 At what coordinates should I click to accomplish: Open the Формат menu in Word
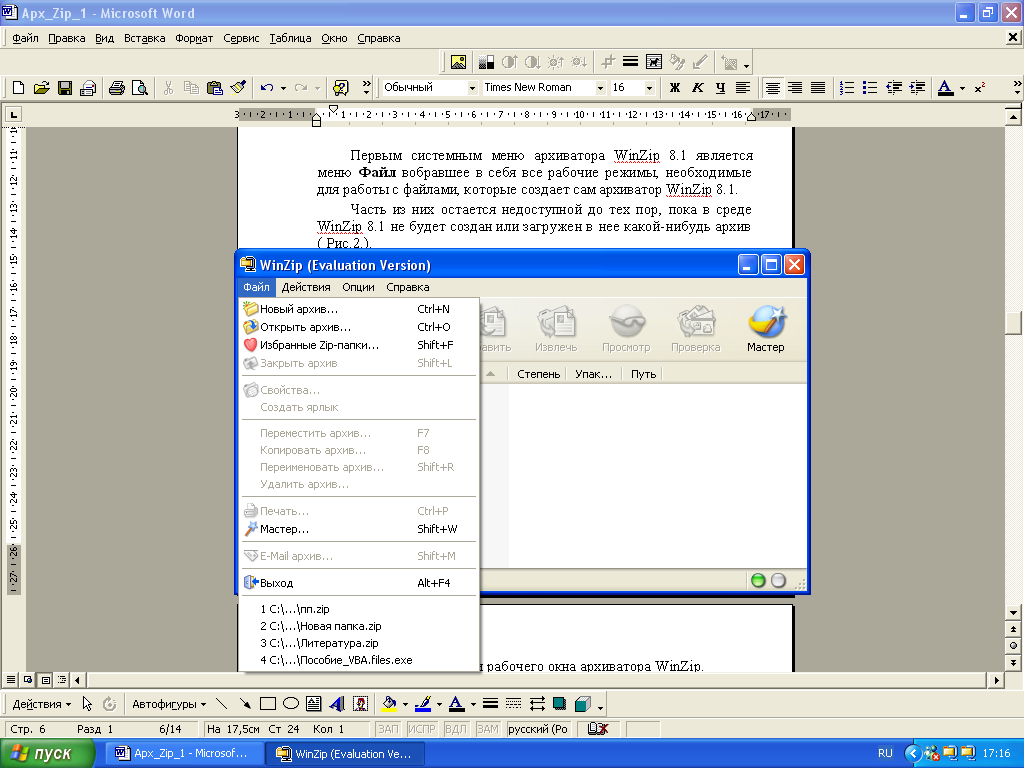tap(194, 39)
